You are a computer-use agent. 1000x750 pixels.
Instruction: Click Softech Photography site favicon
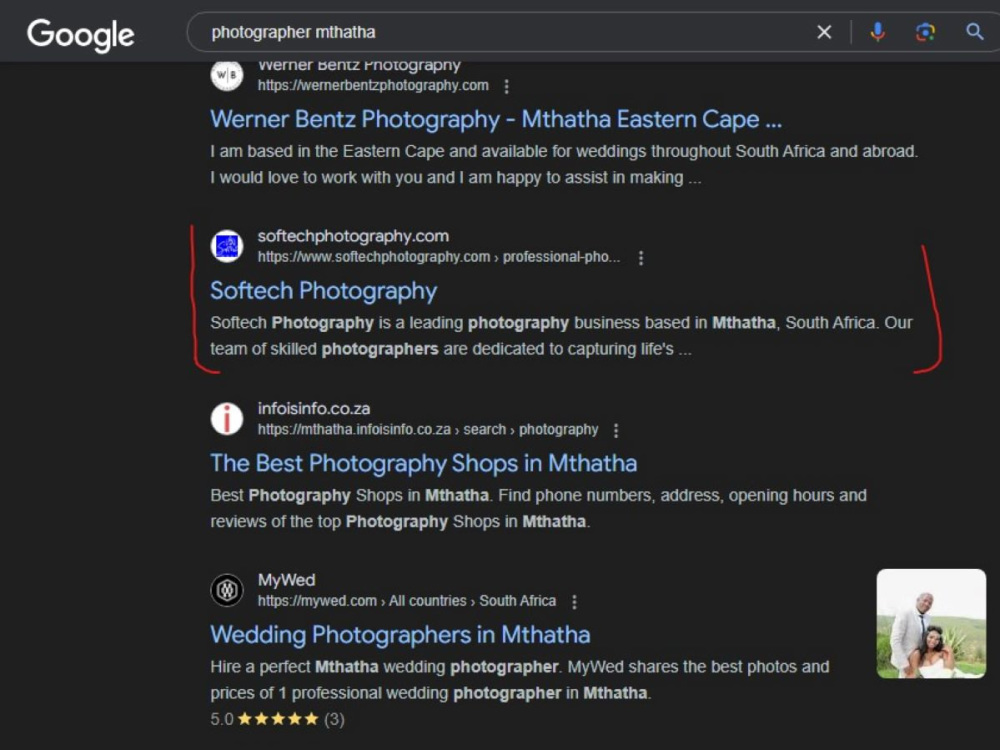tap(227, 246)
